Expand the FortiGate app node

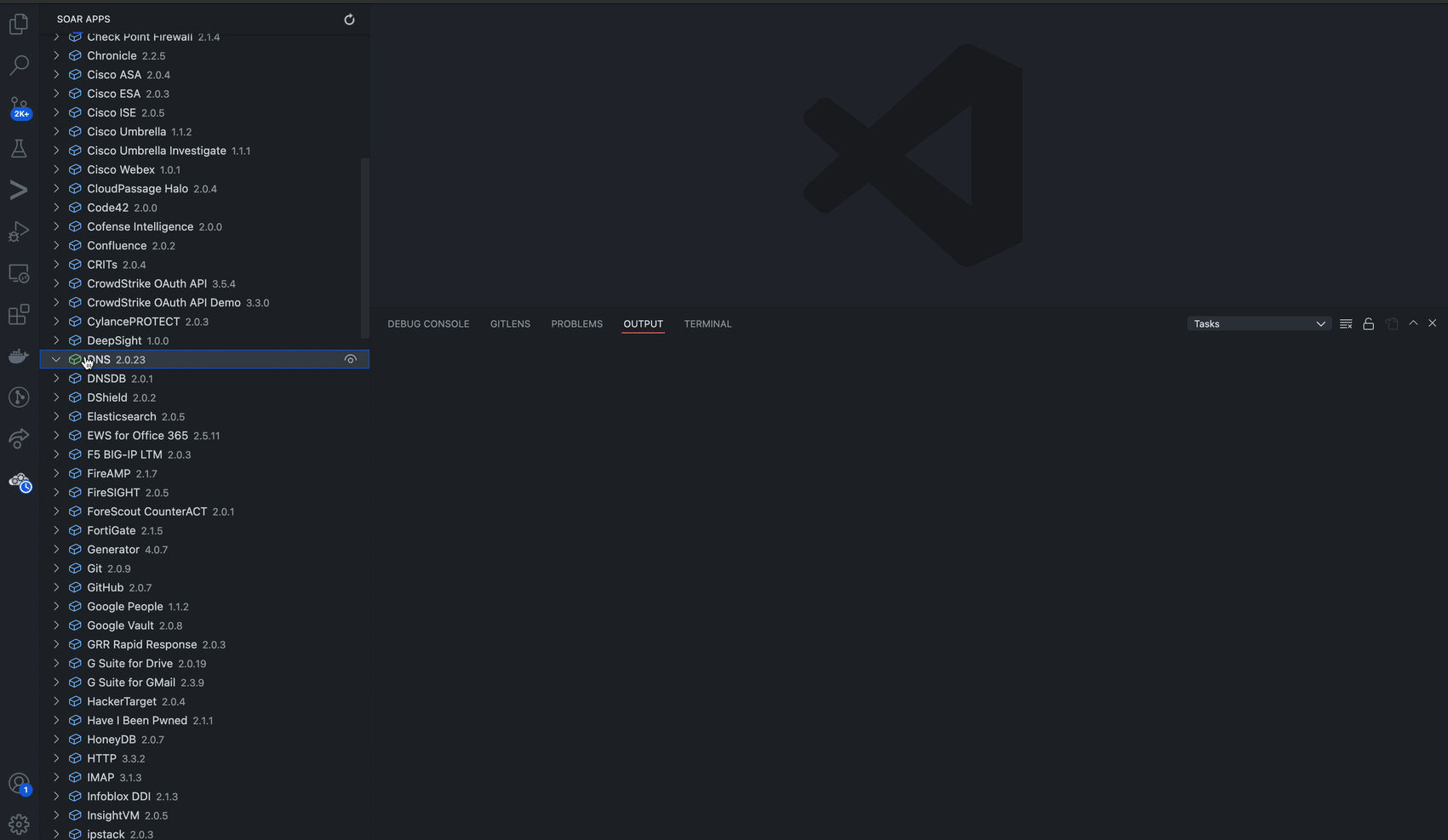pos(56,530)
